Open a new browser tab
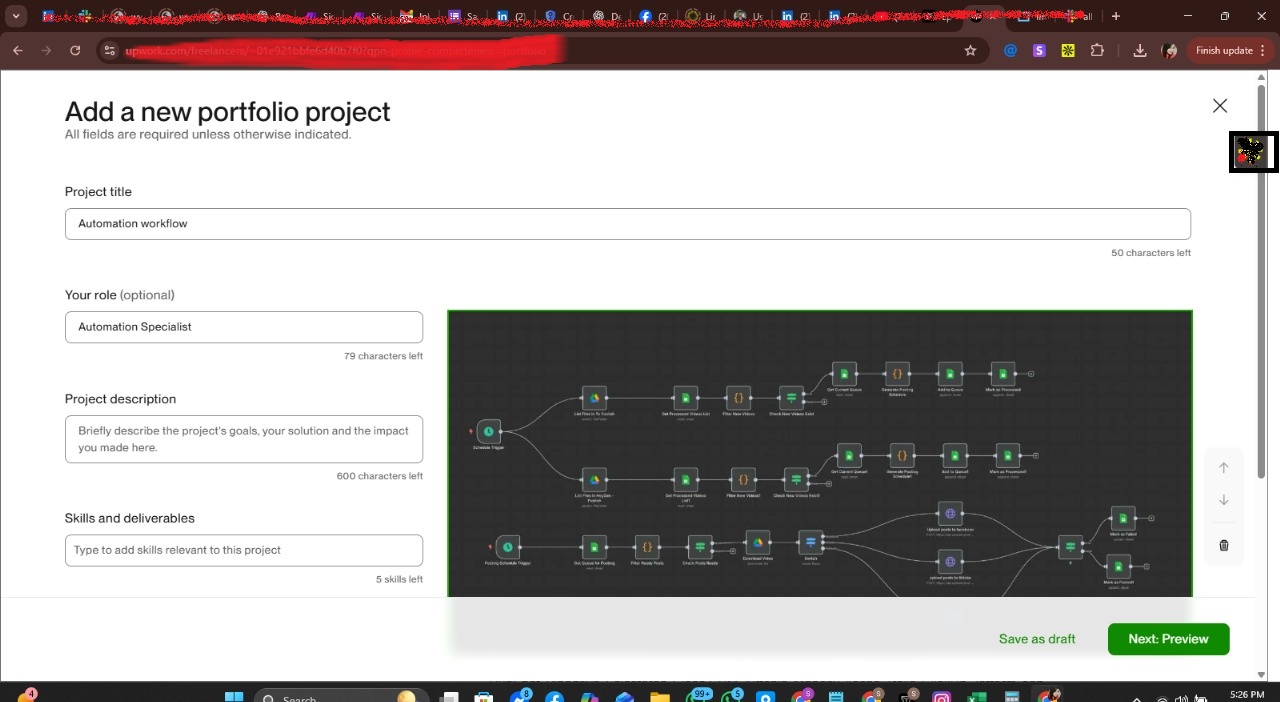This screenshot has width=1280, height=702. click(1116, 16)
